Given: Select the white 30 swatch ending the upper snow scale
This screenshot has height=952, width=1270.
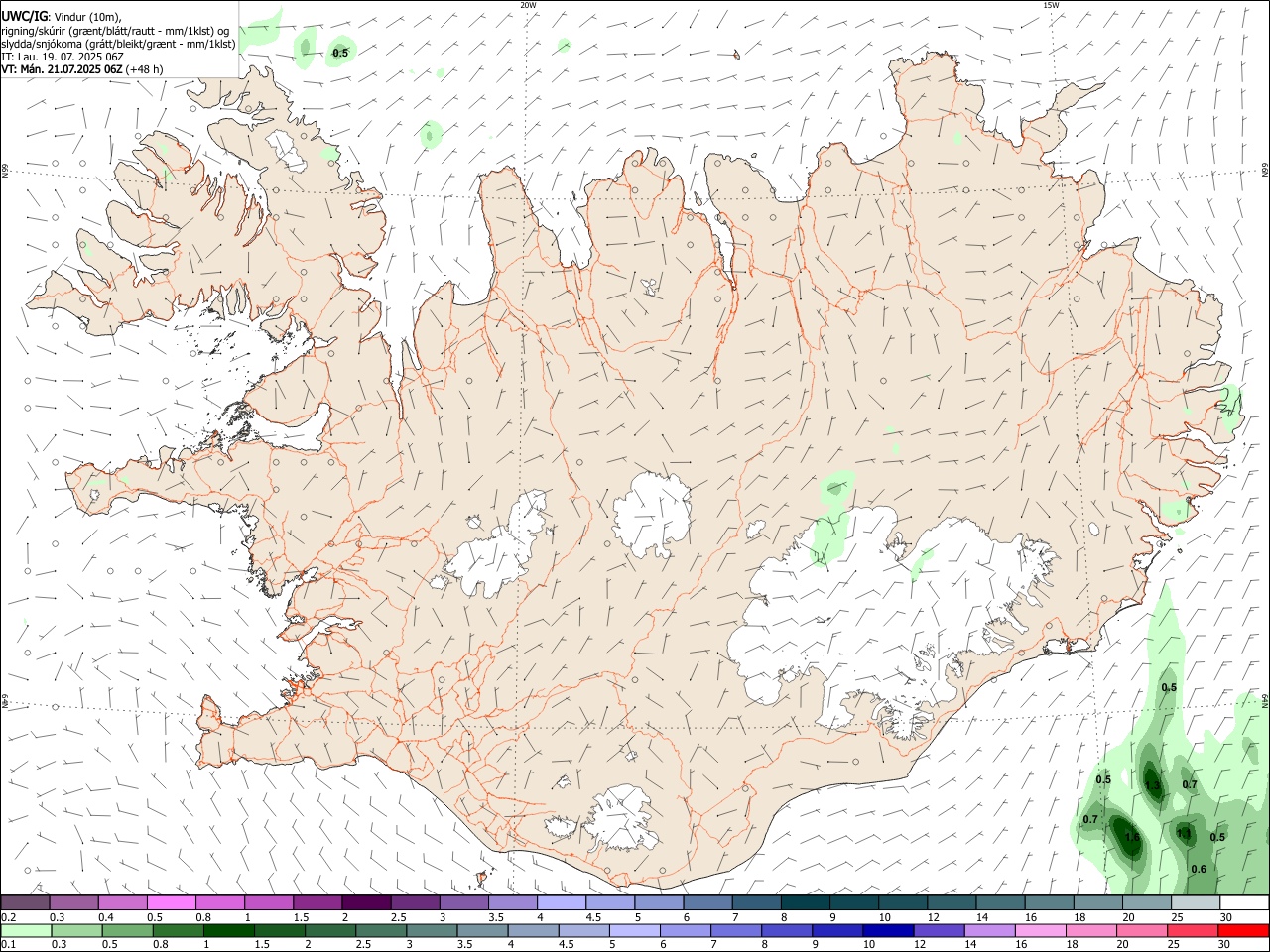Looking at the screenshot, I should [x=1244, y=903].
